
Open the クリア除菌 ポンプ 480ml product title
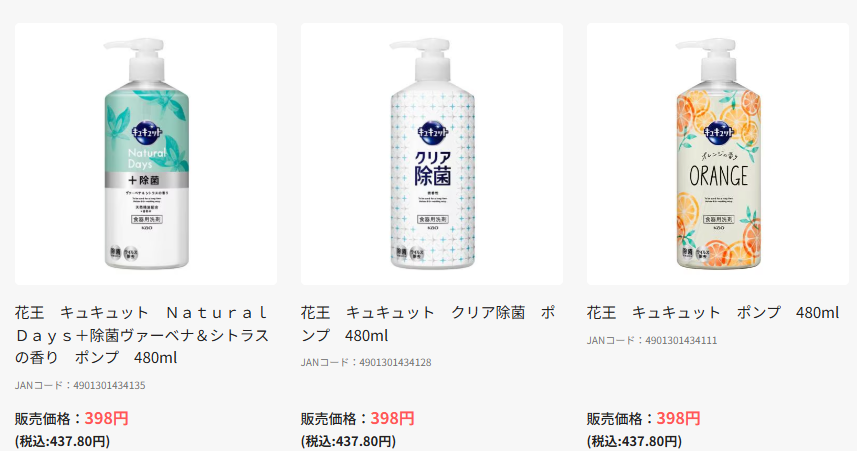point(428,324)
